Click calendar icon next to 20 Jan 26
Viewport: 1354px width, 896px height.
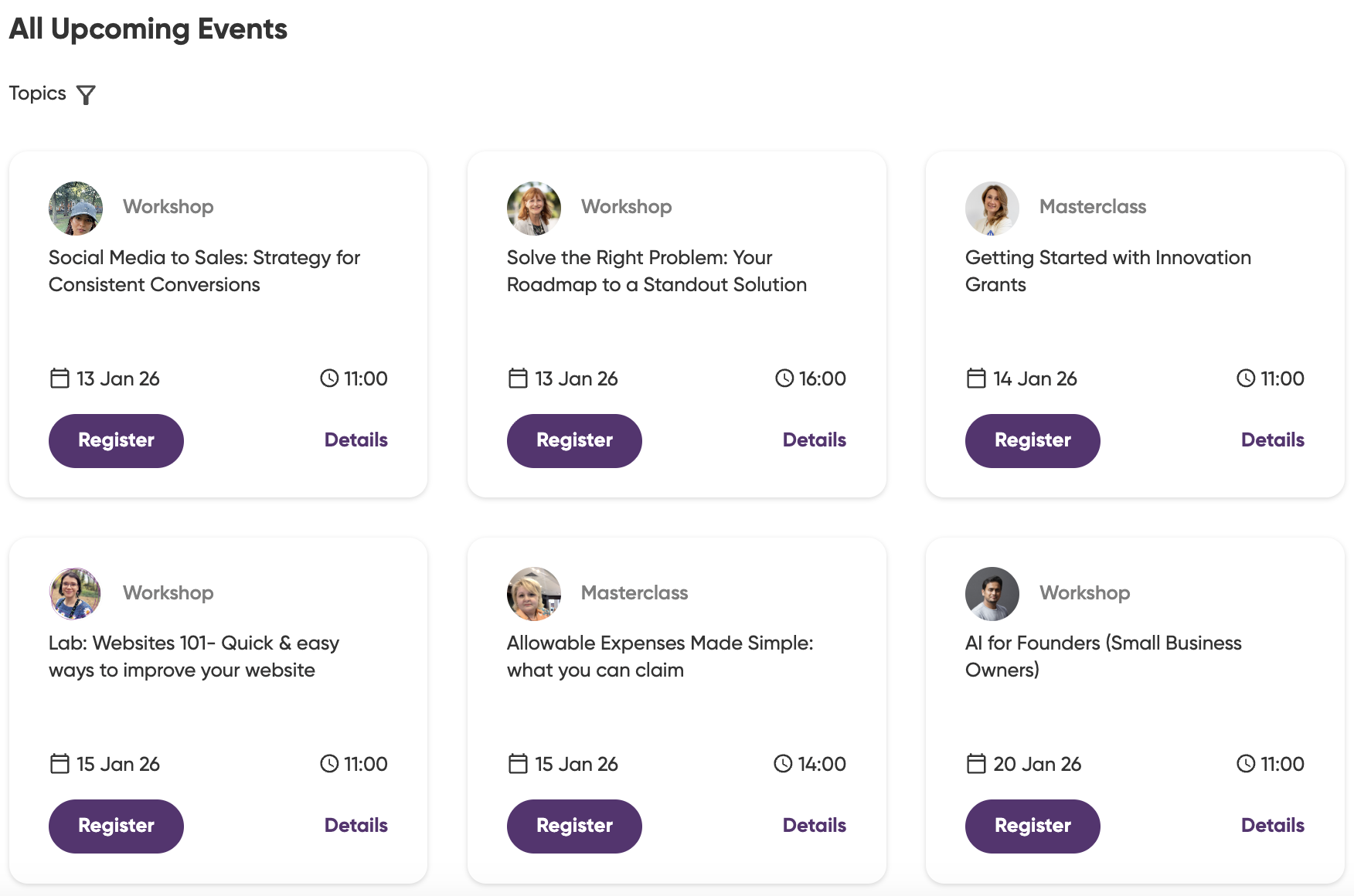(976, 764)
